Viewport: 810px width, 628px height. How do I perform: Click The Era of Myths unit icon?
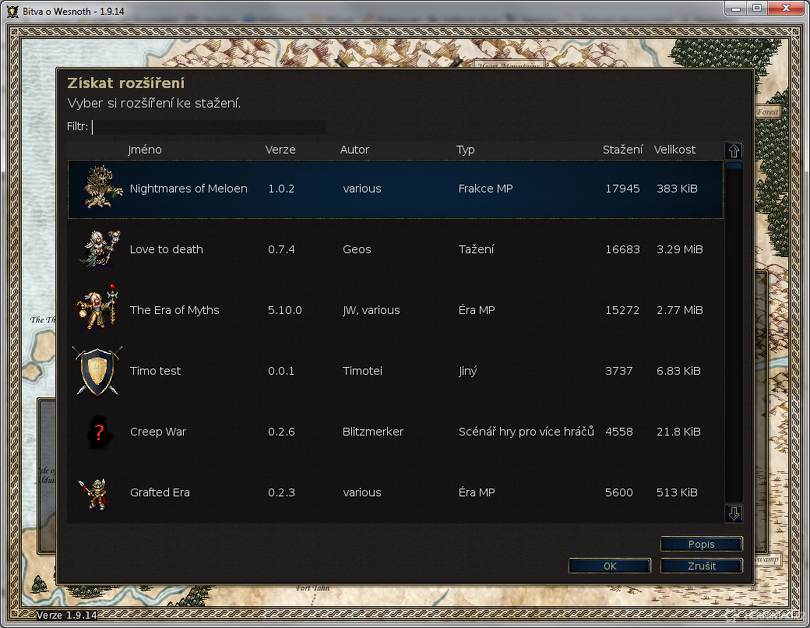(x=98, y=307)
